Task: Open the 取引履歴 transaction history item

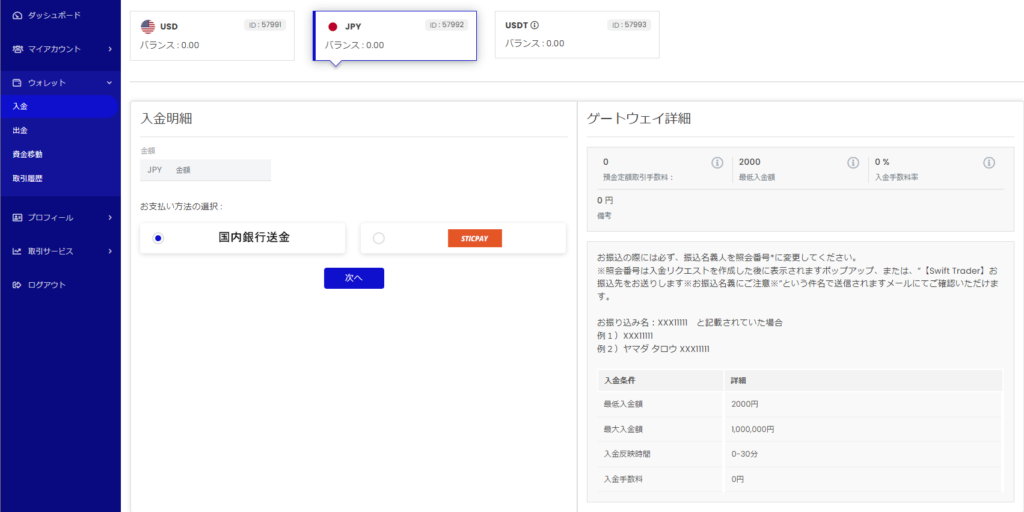Action: click(28, 178)
